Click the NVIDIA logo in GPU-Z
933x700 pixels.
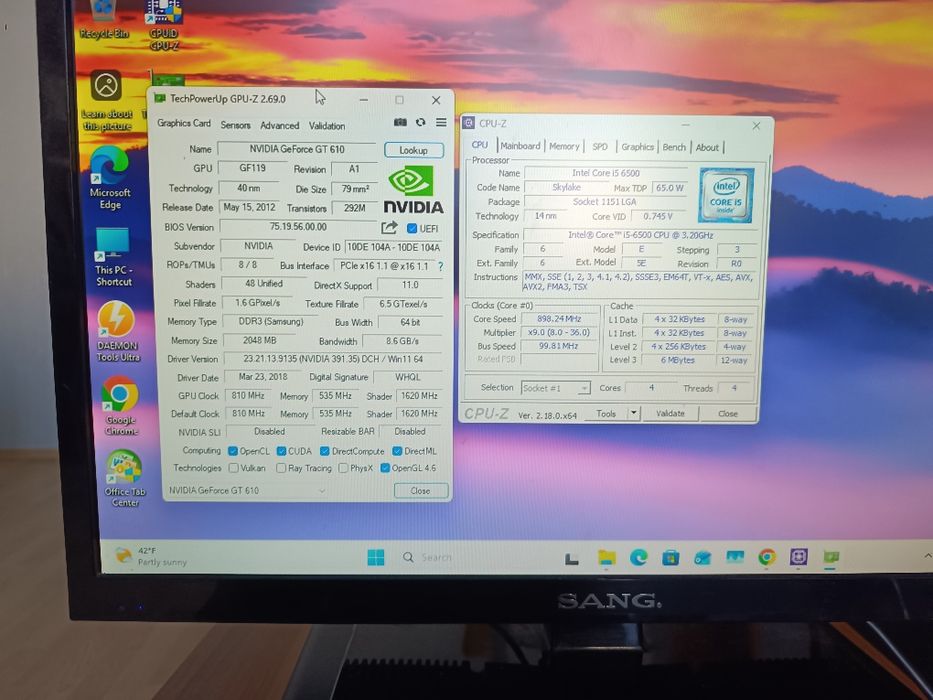(414, 190)
